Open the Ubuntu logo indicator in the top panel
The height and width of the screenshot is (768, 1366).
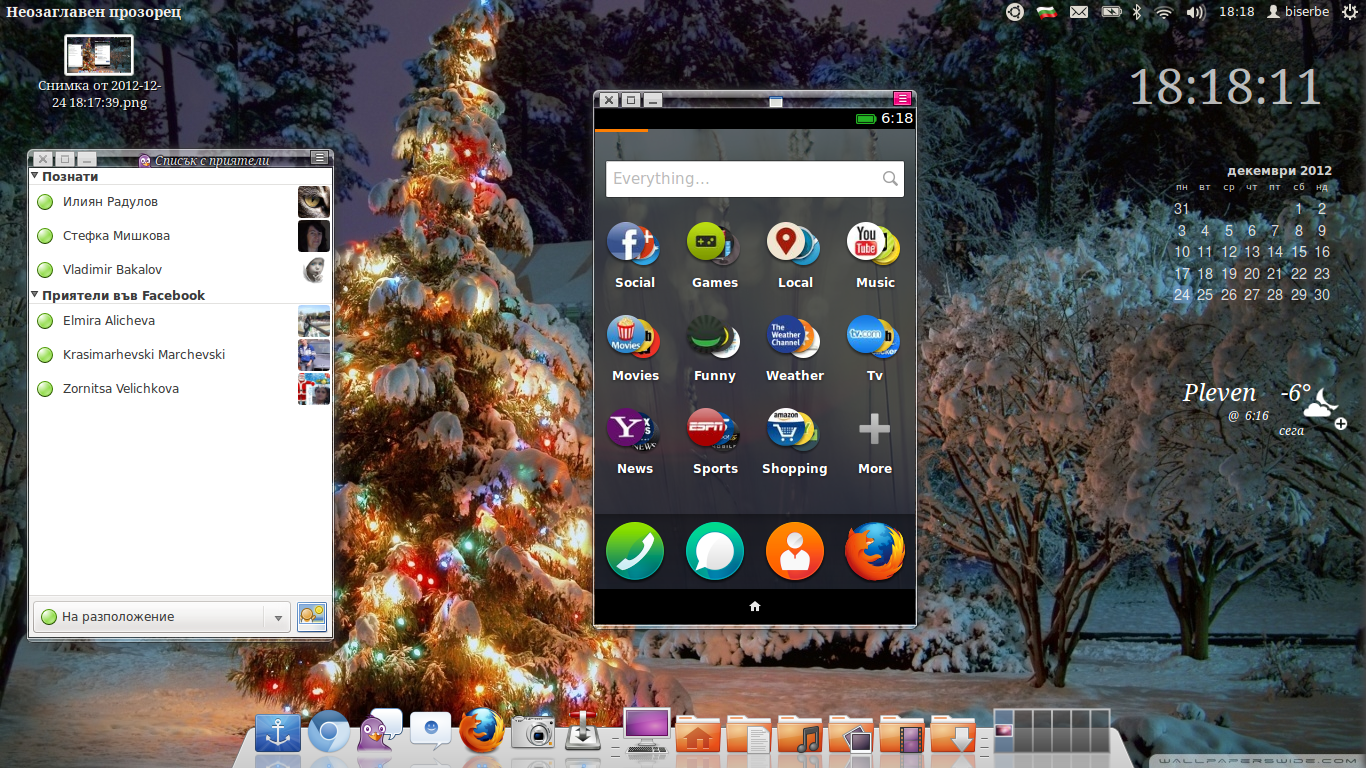1015,12
